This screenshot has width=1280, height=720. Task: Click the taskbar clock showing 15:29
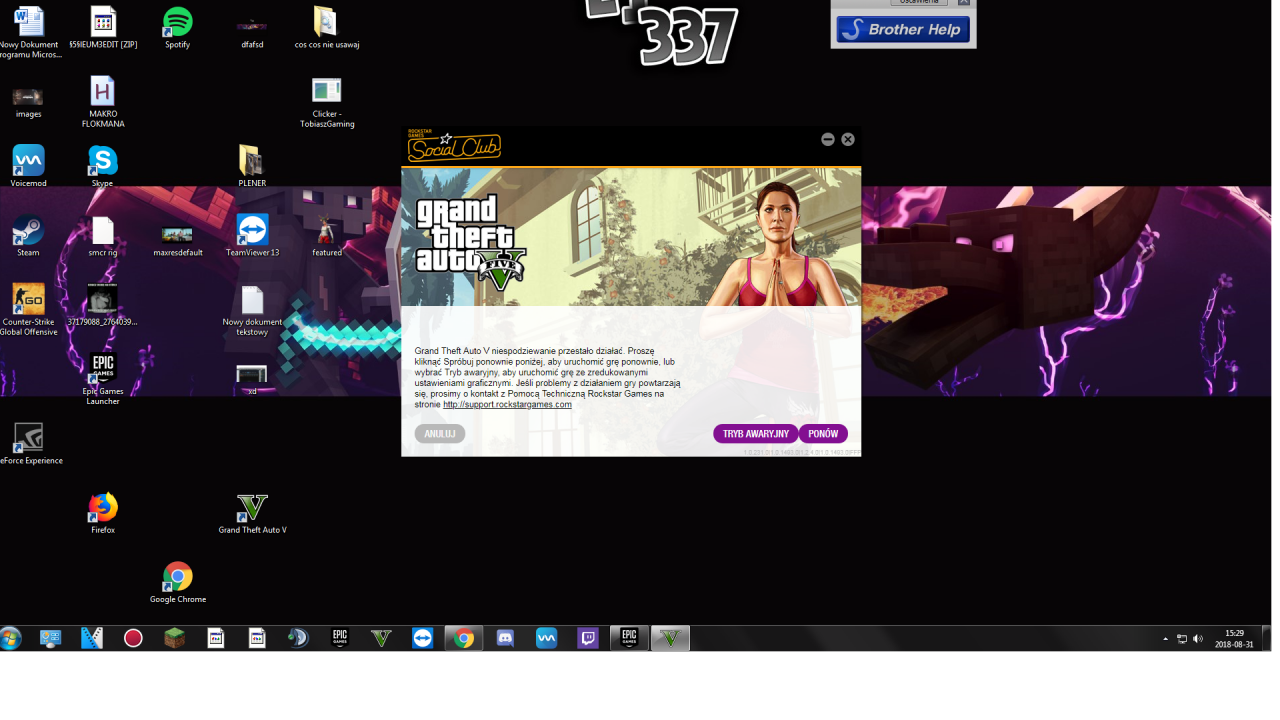coord(1235,639)
